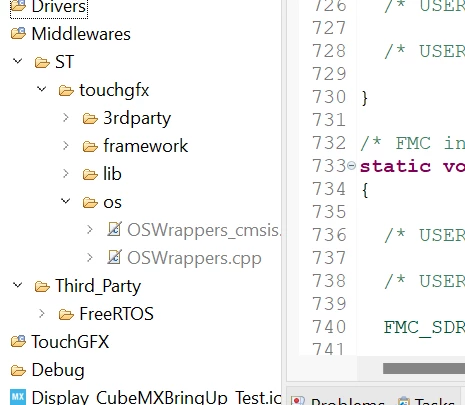Click the Middlewares folder icon
This screenshot has height=405, width=465.
pos(18,33)
